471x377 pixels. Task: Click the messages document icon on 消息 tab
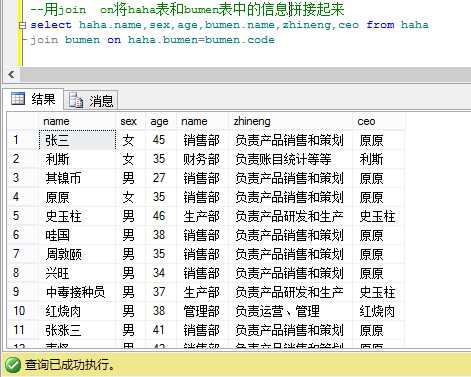tap(76, 100)
